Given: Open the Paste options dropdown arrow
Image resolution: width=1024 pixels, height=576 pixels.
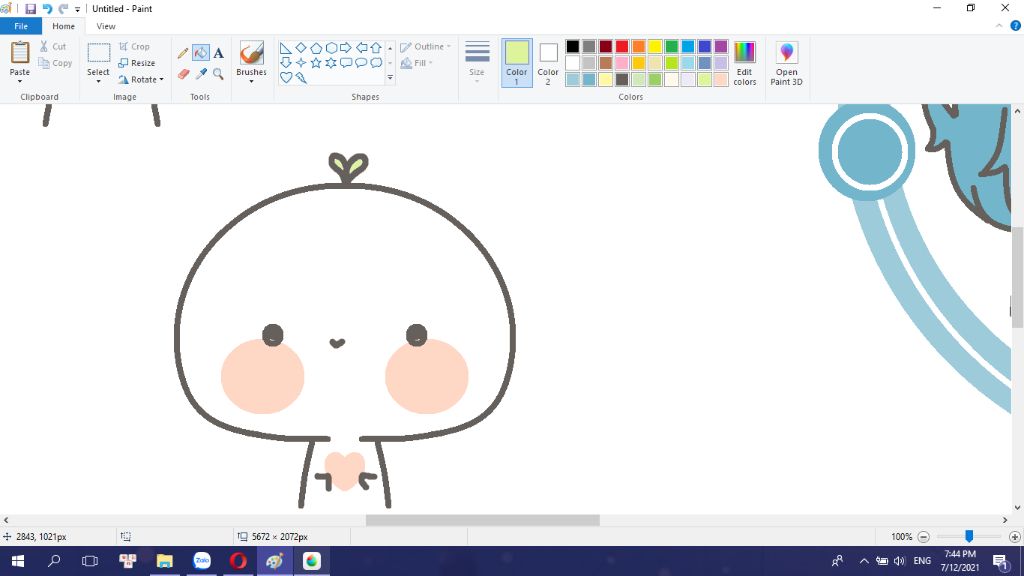Looking at the screenshot, I should pos(20,81).
